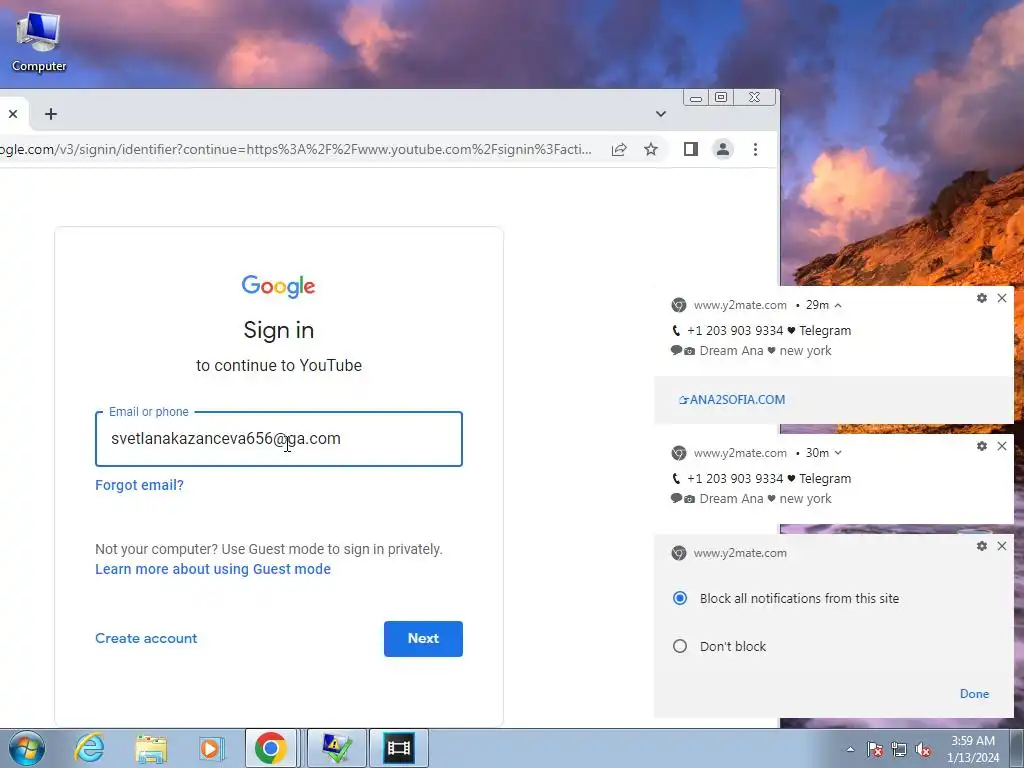Click the muted volume tray icon
The image size is (1024, 768).
pos(923,749)
